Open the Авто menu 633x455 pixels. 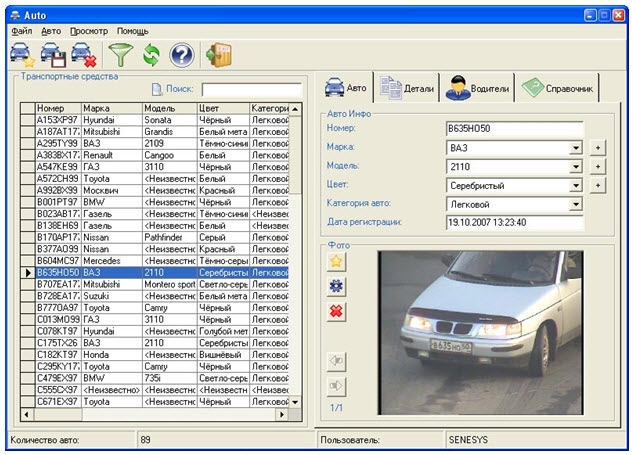pos(51,31)
